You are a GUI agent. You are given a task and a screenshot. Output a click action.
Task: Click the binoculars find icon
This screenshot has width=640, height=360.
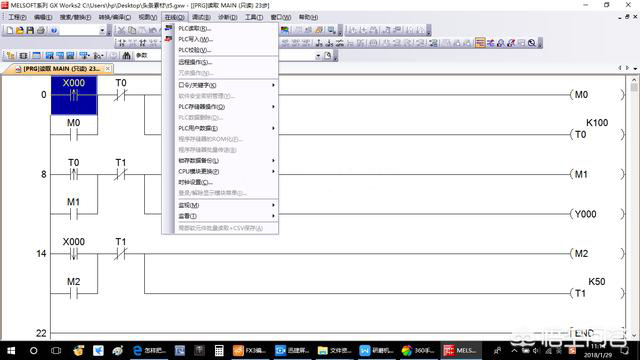tap(127, 56)
